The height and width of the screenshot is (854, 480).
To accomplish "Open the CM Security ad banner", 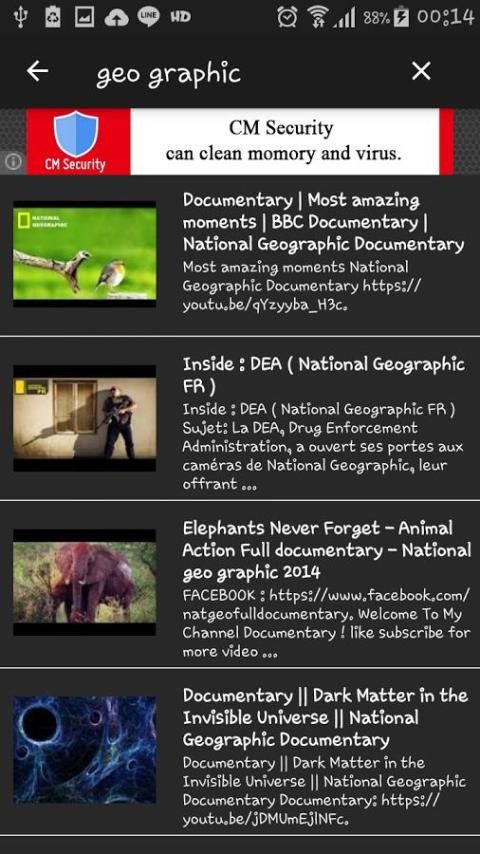I will (240, 142).
